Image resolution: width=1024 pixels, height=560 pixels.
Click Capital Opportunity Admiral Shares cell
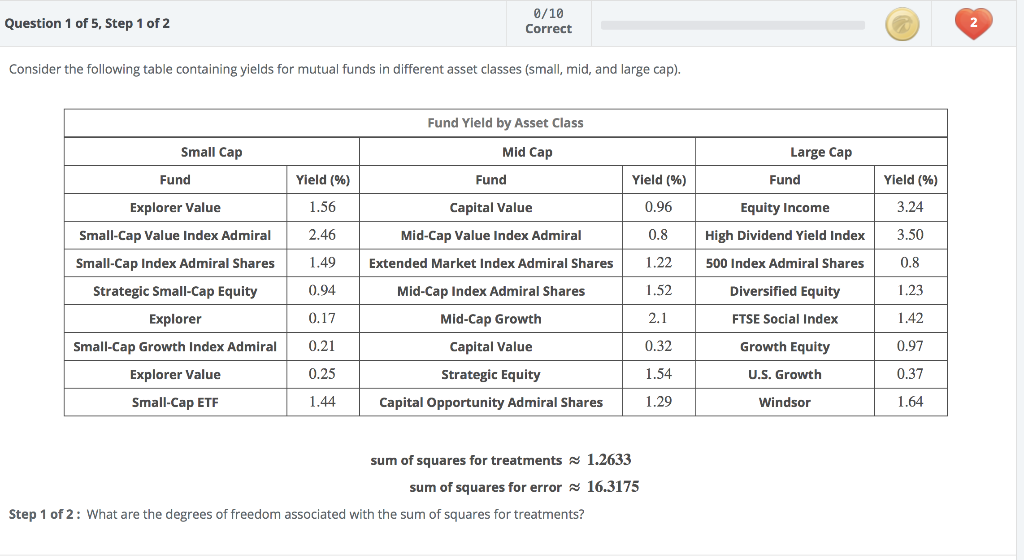[490, 402]
